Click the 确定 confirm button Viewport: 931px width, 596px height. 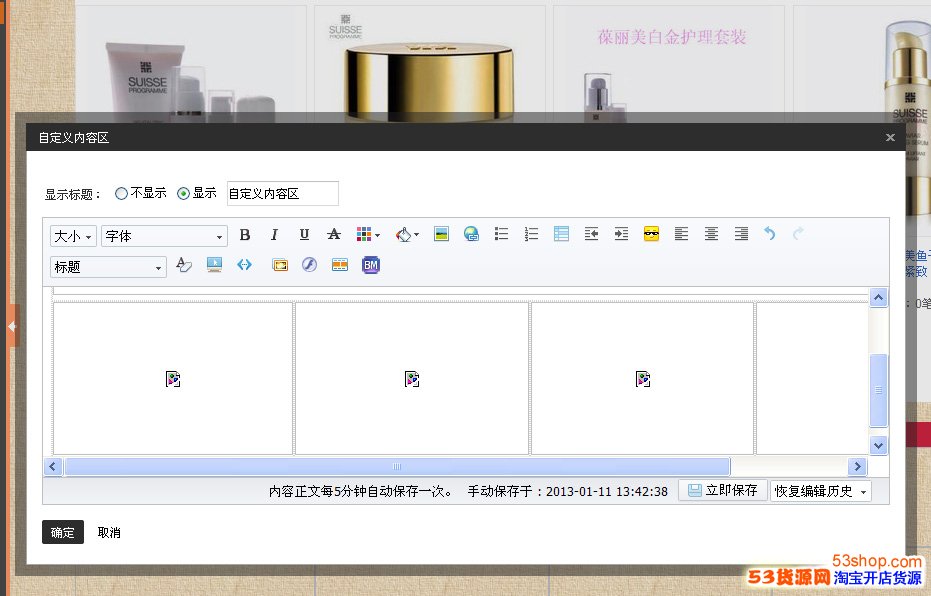click(62, 532)
